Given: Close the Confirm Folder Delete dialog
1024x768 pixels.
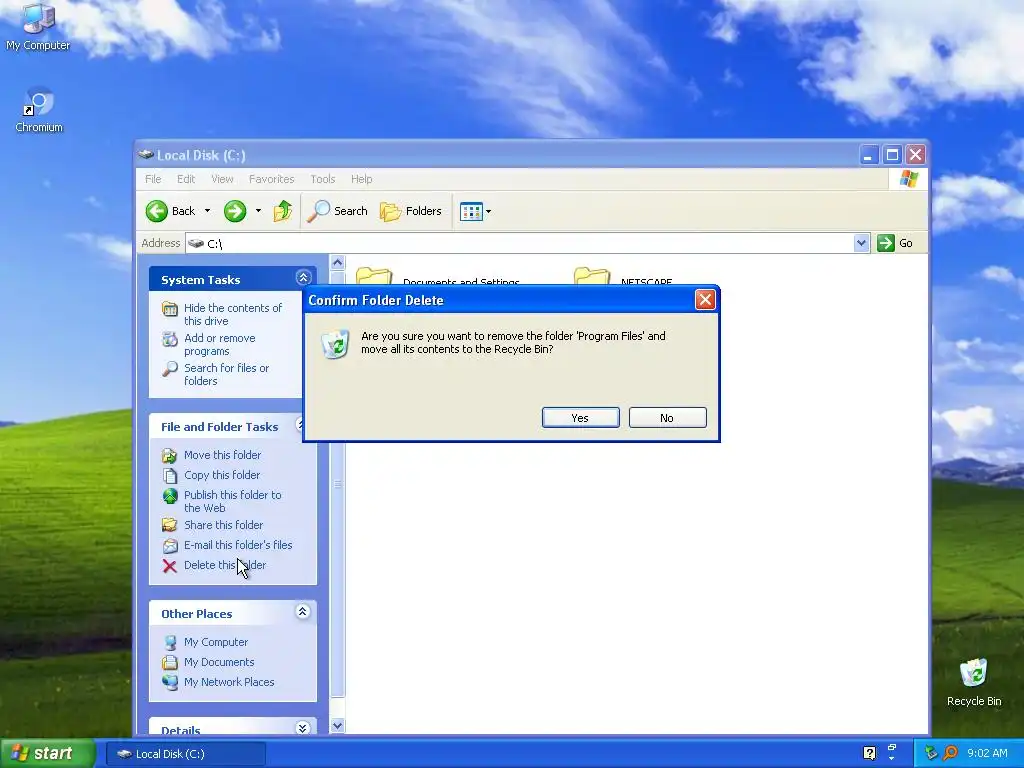Looking at the screenshot, I should (x=705, y=300).
